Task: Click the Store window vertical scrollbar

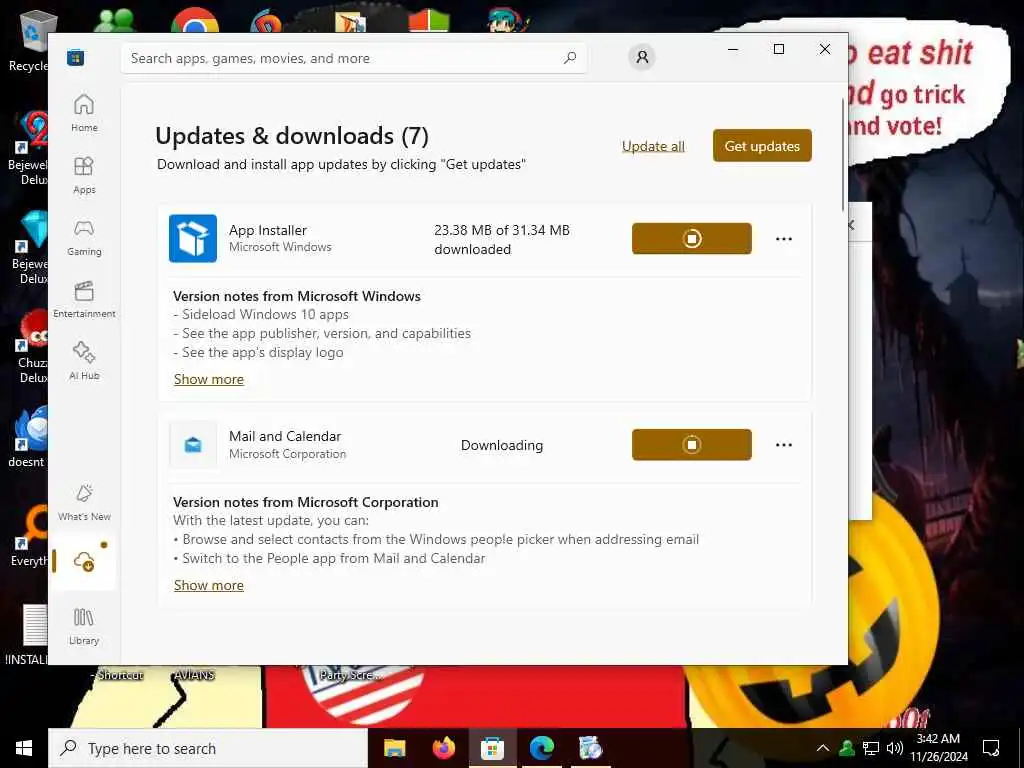Action: [x=843, y=154]
